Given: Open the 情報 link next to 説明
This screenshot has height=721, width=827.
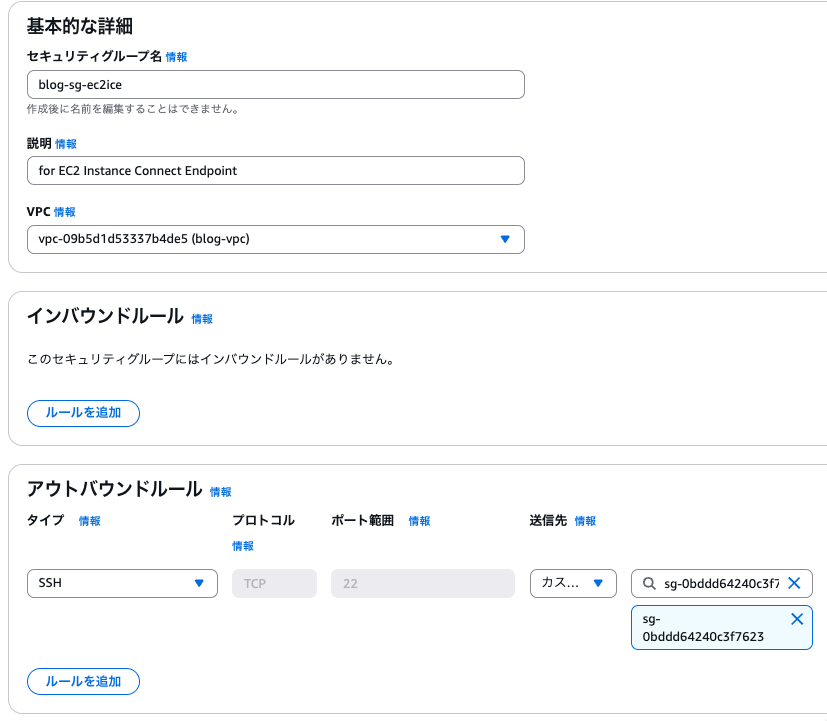Looking at the screenshot, I should 66,144.
